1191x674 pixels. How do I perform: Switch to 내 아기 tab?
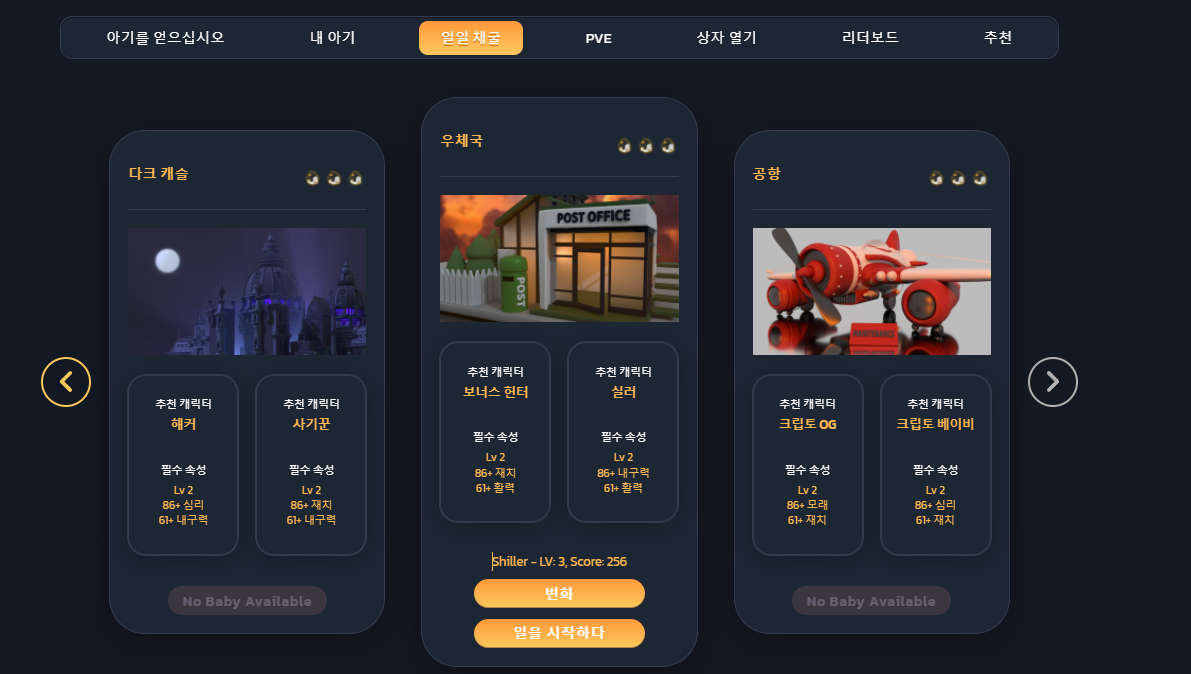(333, 37)
